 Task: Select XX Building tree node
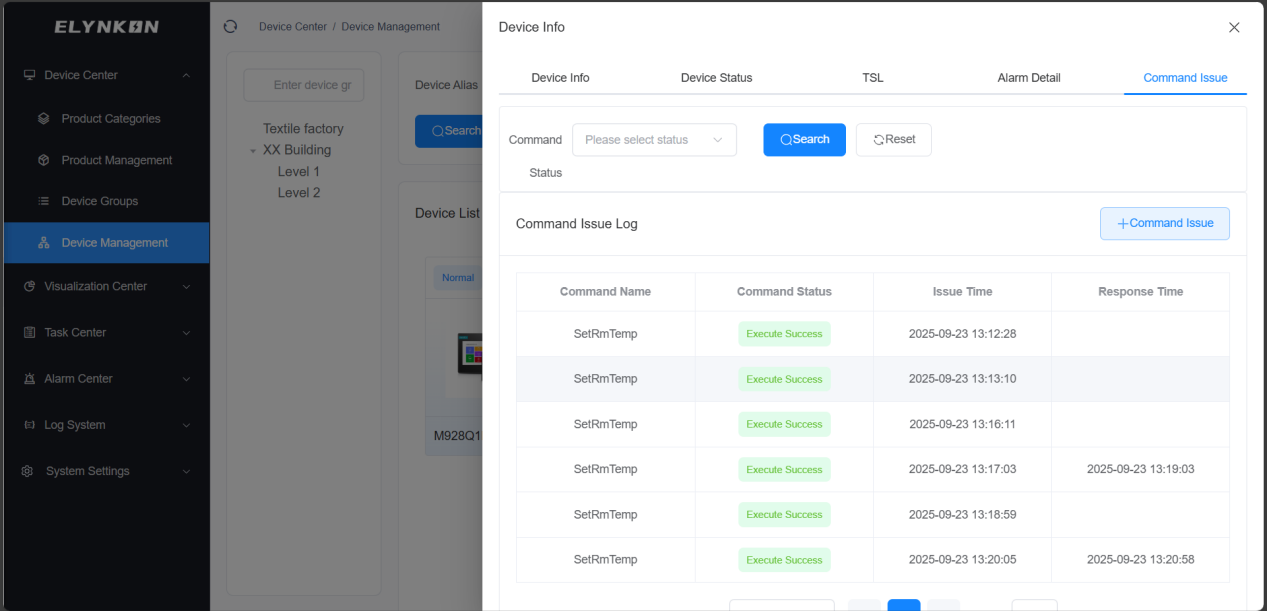coord(297,150)
